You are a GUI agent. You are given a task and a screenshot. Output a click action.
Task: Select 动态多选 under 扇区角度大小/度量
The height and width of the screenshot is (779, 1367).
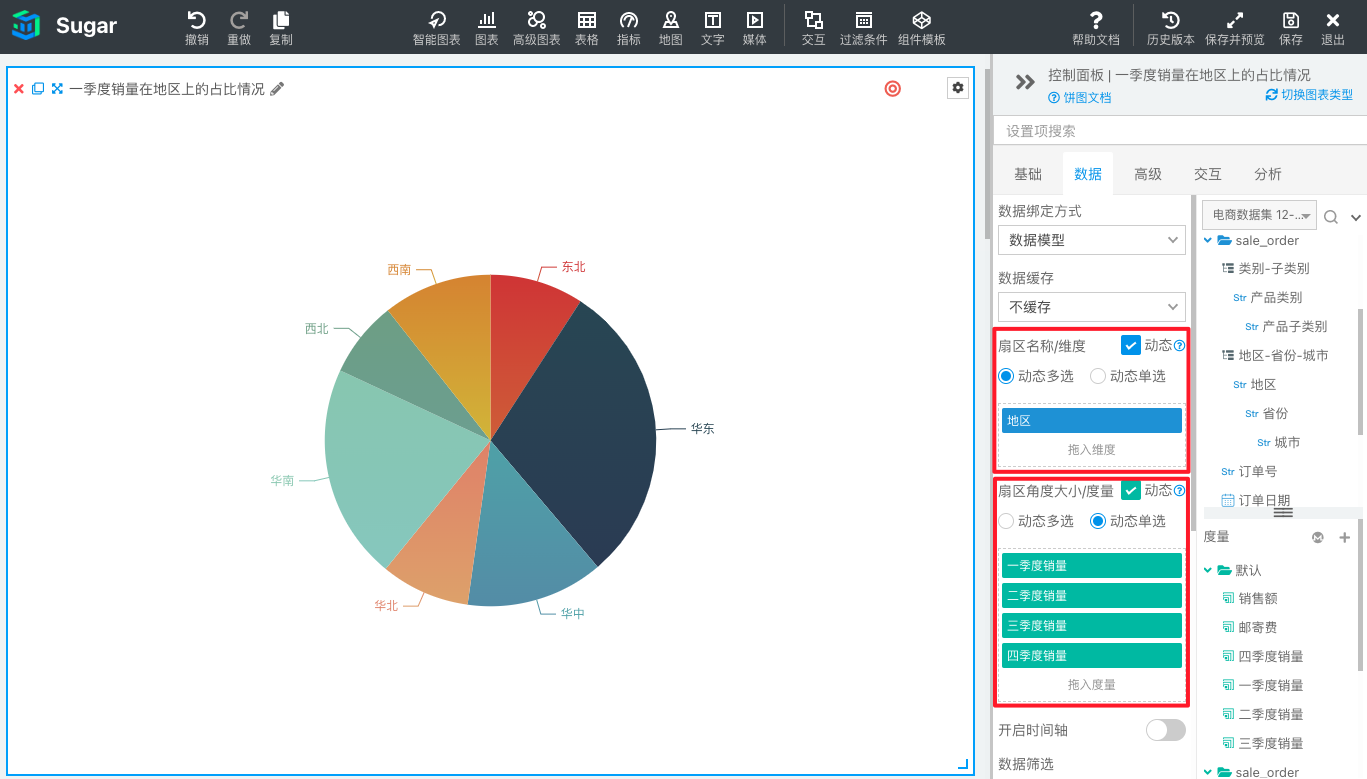point(1006,521)
